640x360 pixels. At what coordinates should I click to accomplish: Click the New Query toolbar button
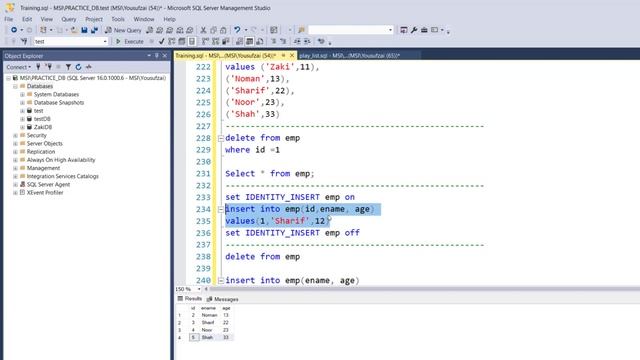pyautogui.click(x=123, y=30)
